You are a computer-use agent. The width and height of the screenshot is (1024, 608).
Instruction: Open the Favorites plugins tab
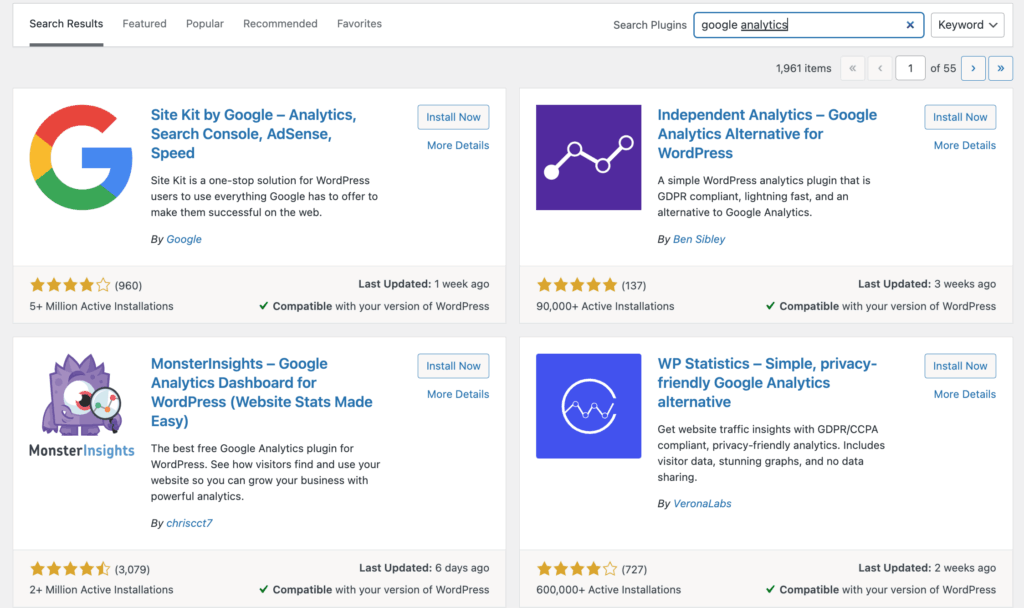pyautogui.click(x=359, y=24)
